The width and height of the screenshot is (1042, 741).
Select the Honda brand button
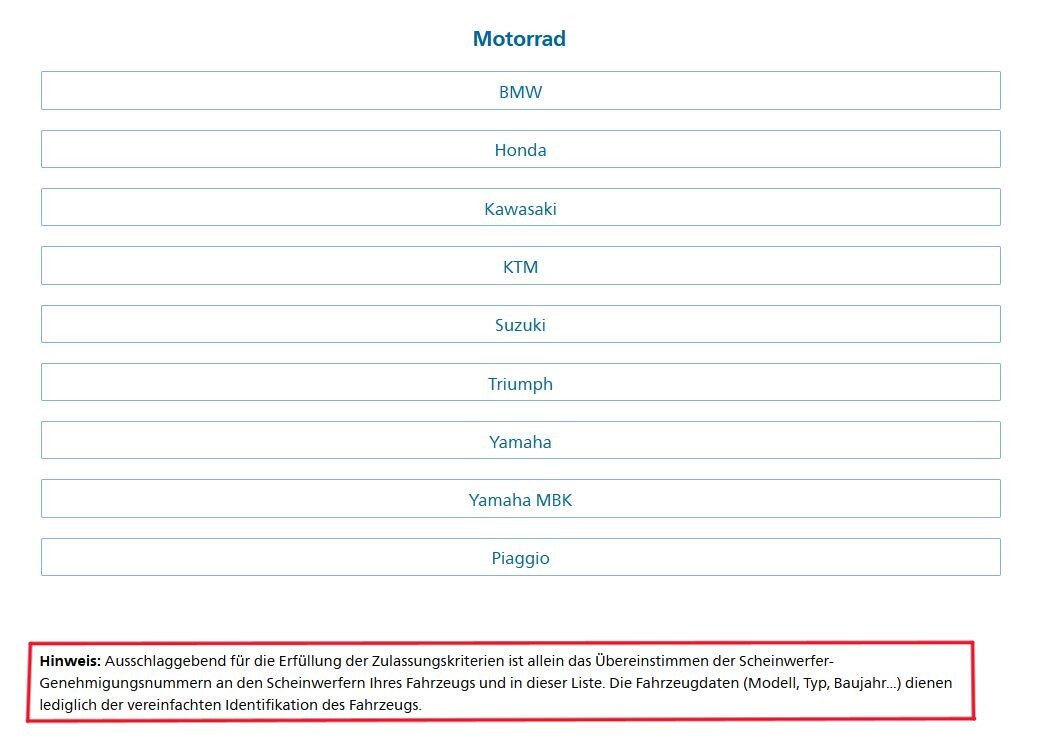coord(520,150)
